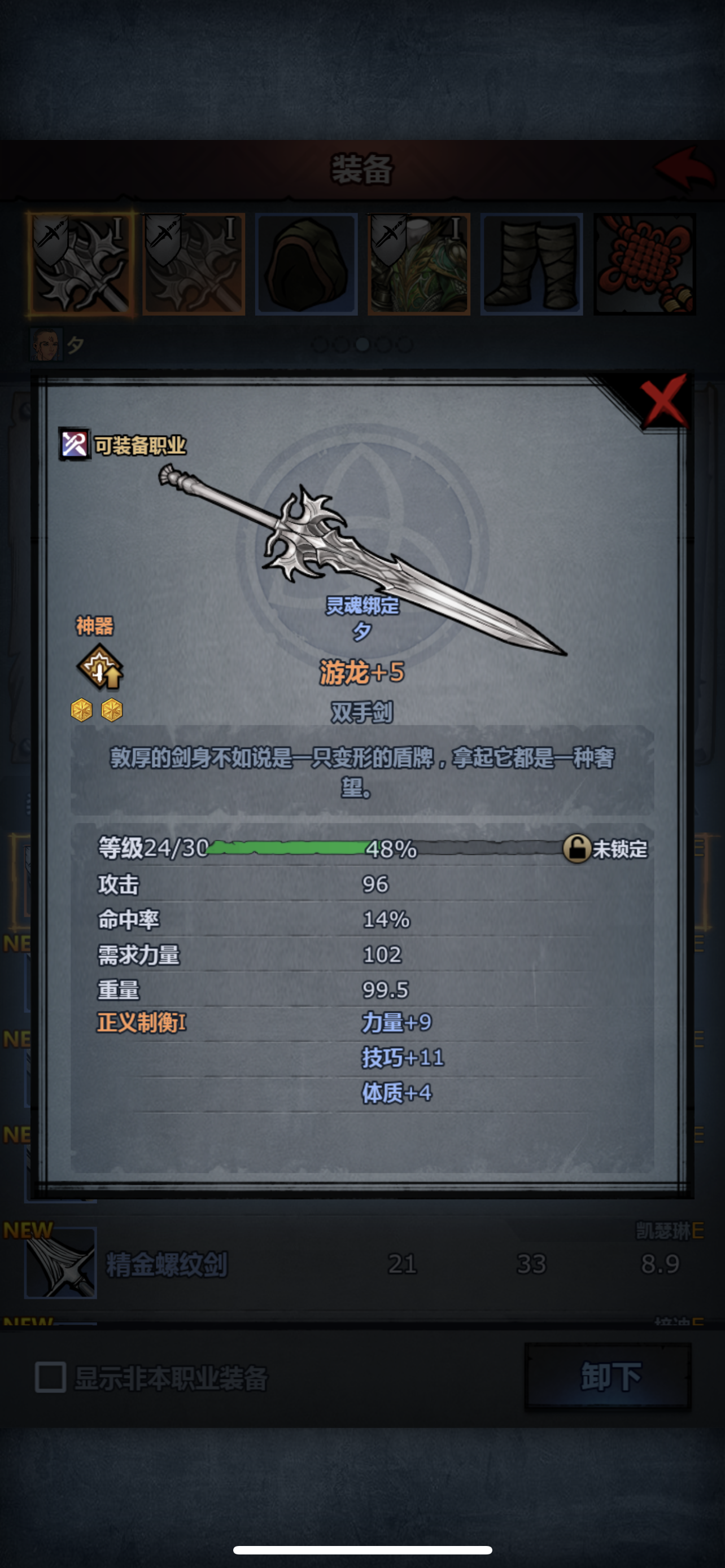The height and width of the screenshot is (1568, 725).
Task: Tap the red back arrow in header
Action: (684, 169)
